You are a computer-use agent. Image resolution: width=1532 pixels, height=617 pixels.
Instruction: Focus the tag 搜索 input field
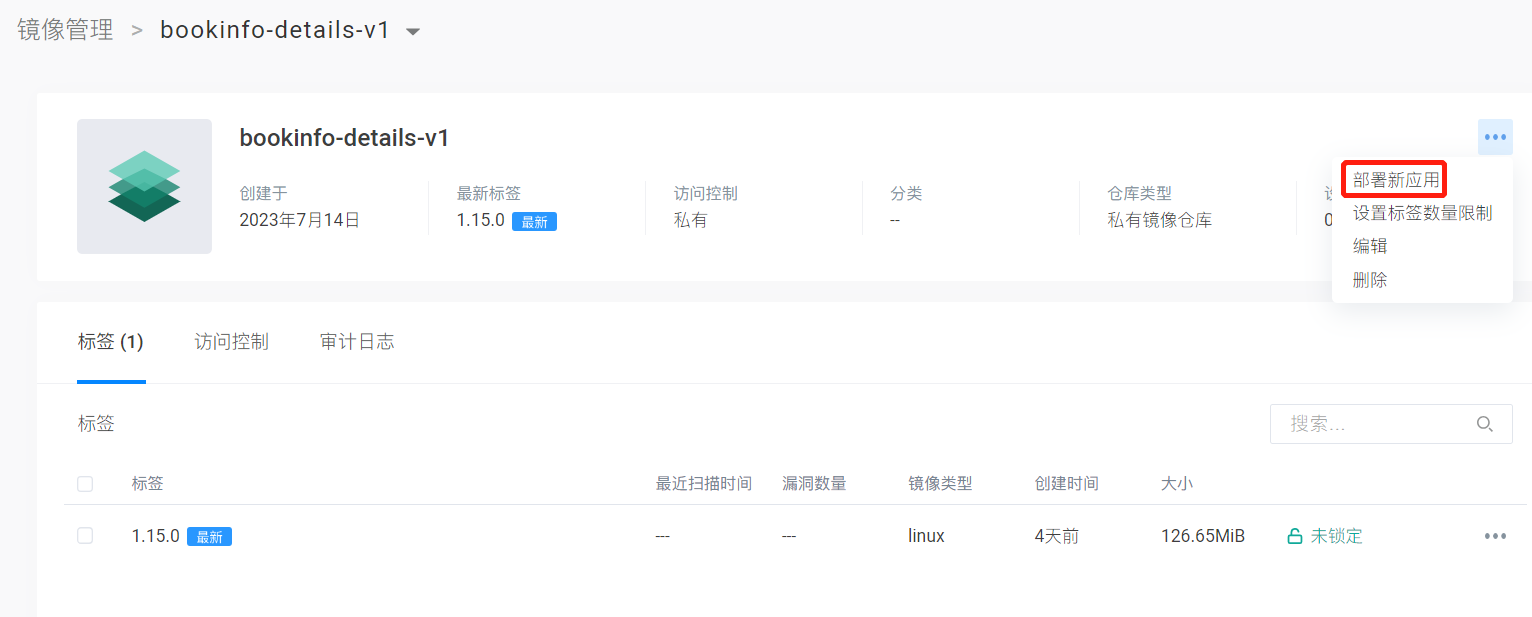(1375, 424)
